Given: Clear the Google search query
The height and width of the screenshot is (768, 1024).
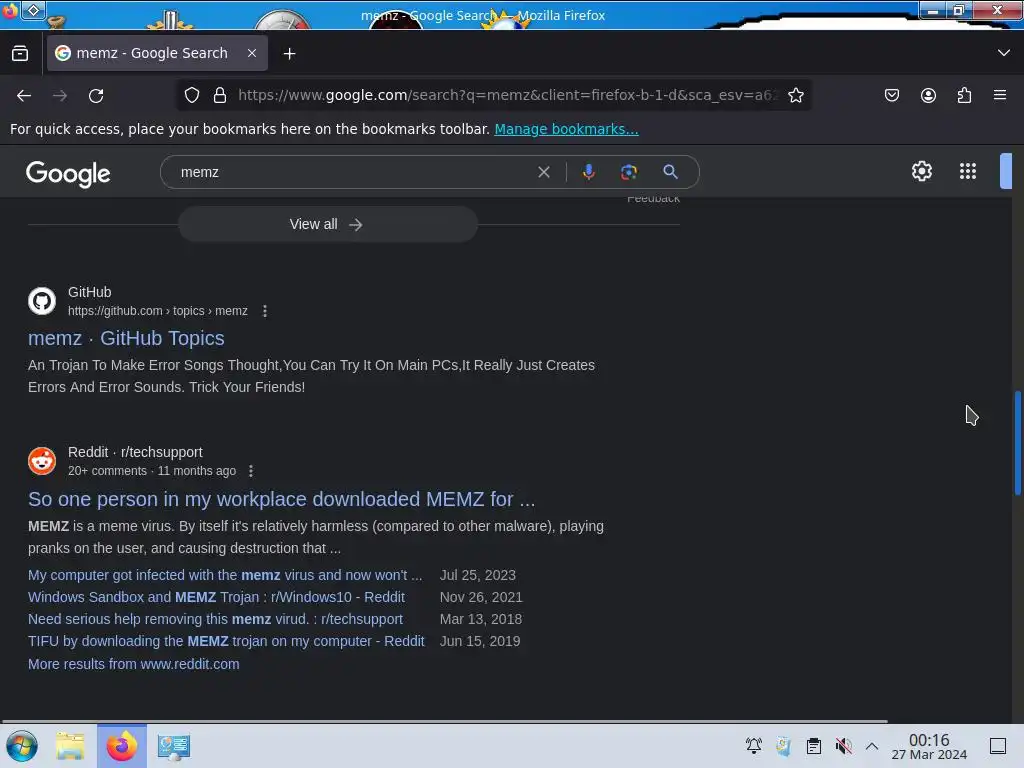Looking at the screenshot, I should point(543,172).
